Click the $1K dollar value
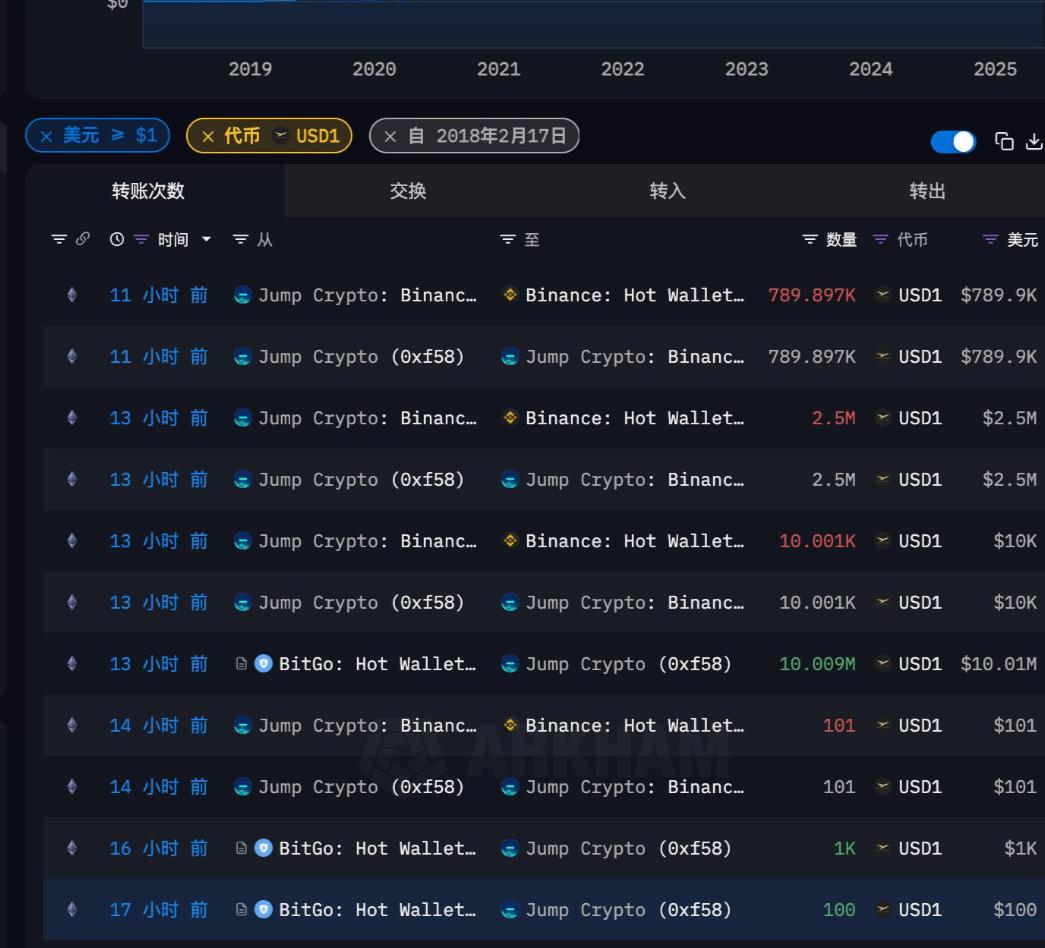Viewport: 1045px width, 948px height. (x=1020, y=848)
